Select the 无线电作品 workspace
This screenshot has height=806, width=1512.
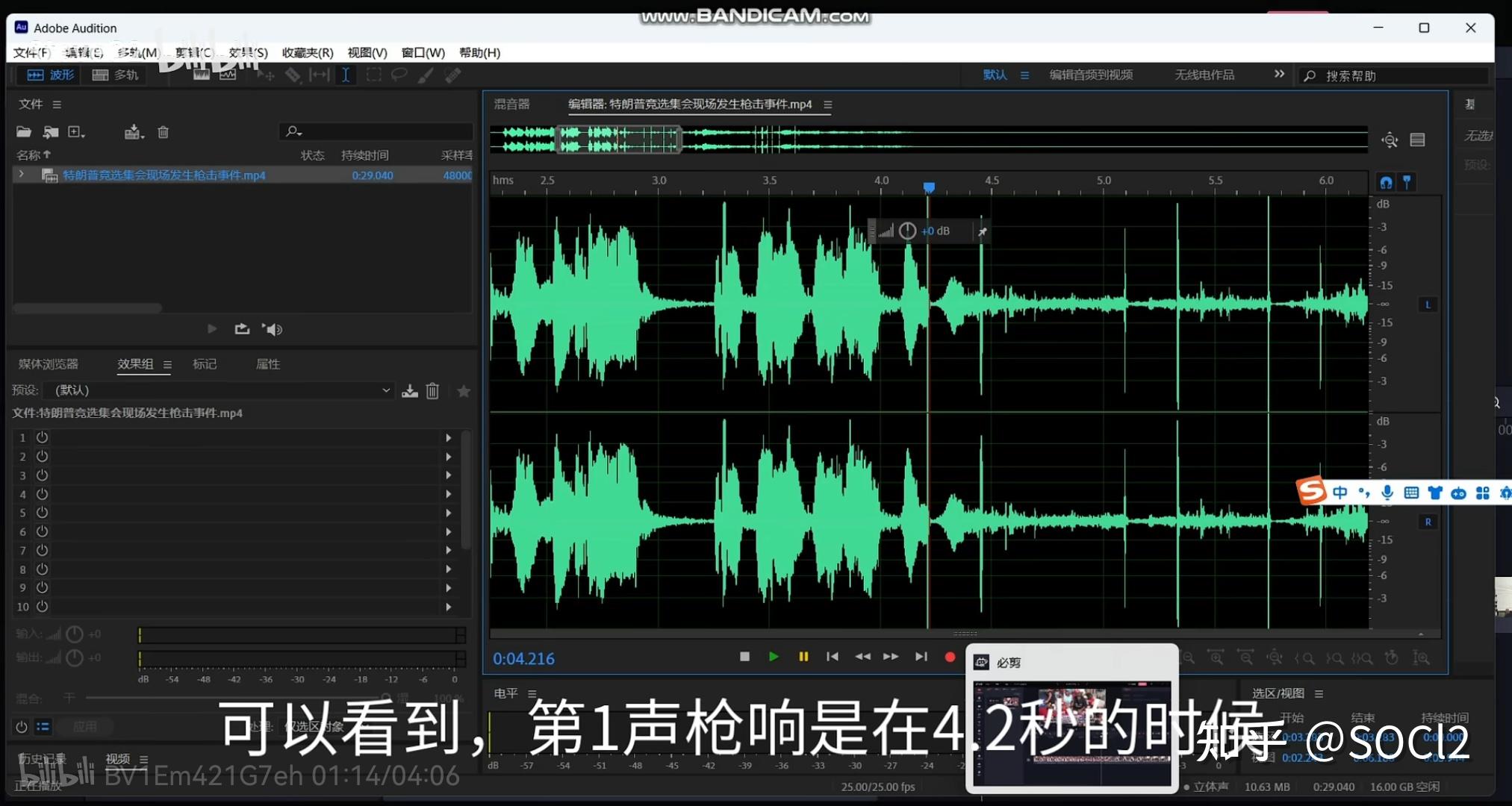pyautogui.click(x=1204, y=75)
